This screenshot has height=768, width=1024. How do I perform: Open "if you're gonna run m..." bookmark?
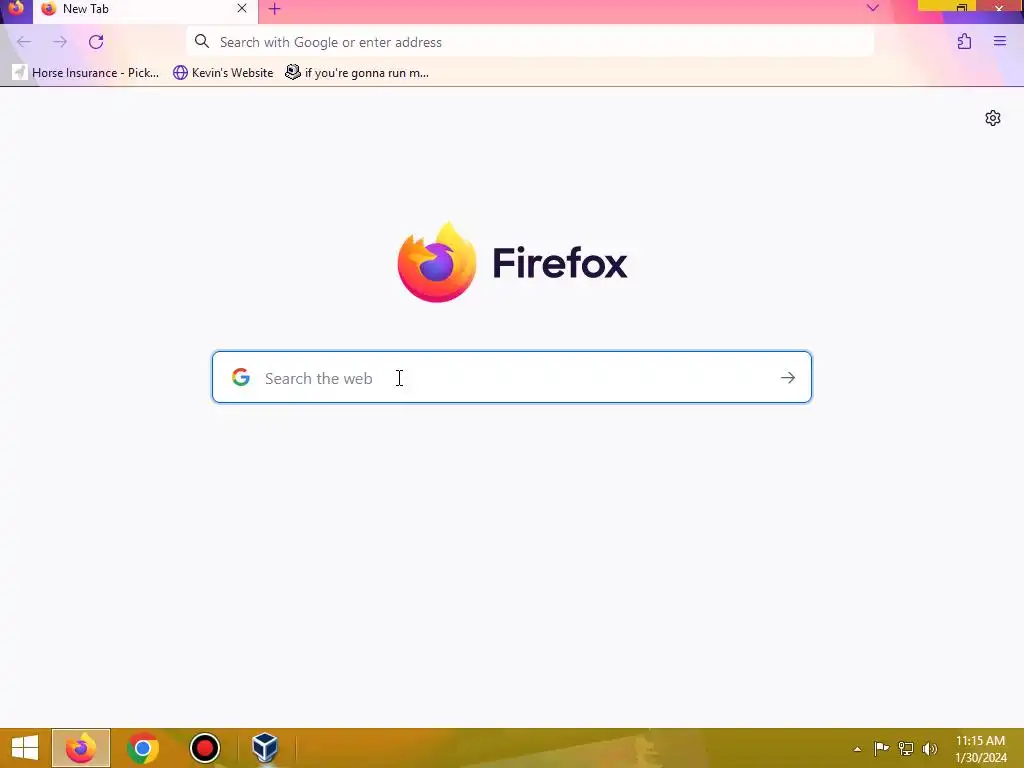357,72
